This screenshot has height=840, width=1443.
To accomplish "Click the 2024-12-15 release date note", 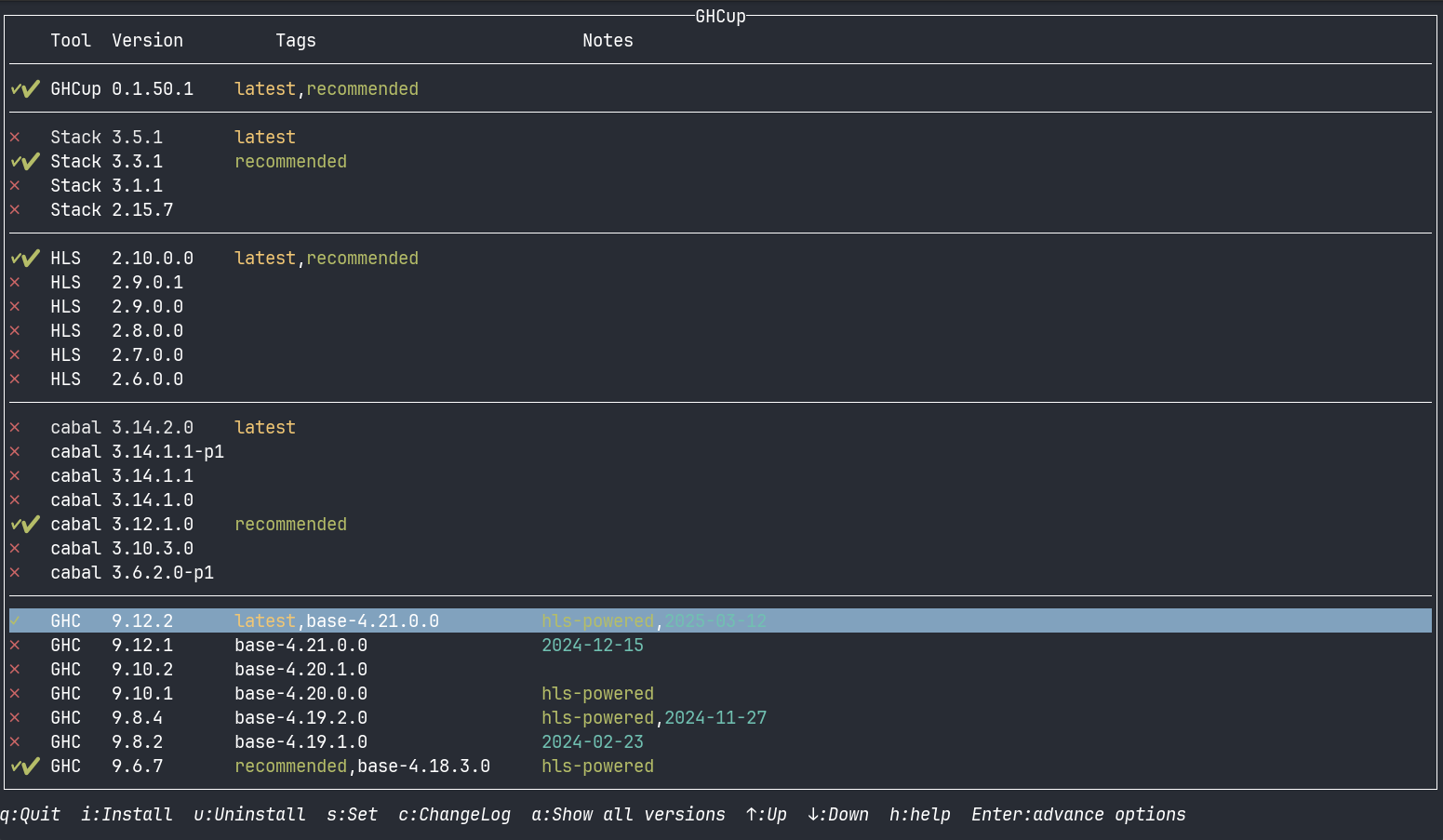I will (593, 646).
